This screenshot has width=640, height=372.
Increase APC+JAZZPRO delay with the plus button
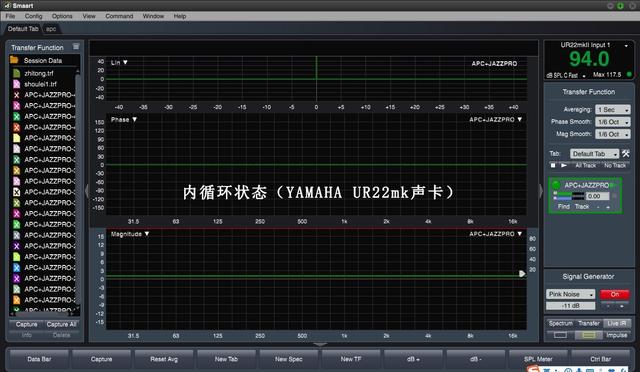[x=608, y=207]
